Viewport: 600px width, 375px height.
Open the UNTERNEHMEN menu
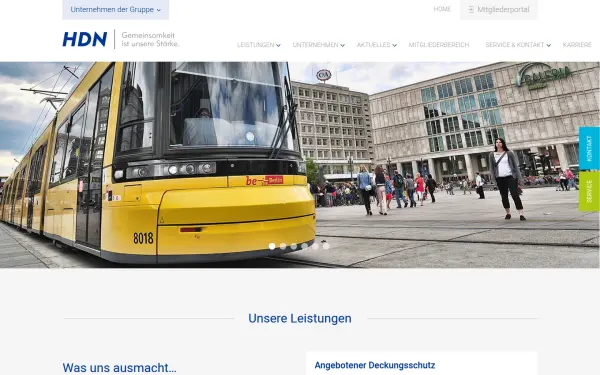click(x=315, y=45)
